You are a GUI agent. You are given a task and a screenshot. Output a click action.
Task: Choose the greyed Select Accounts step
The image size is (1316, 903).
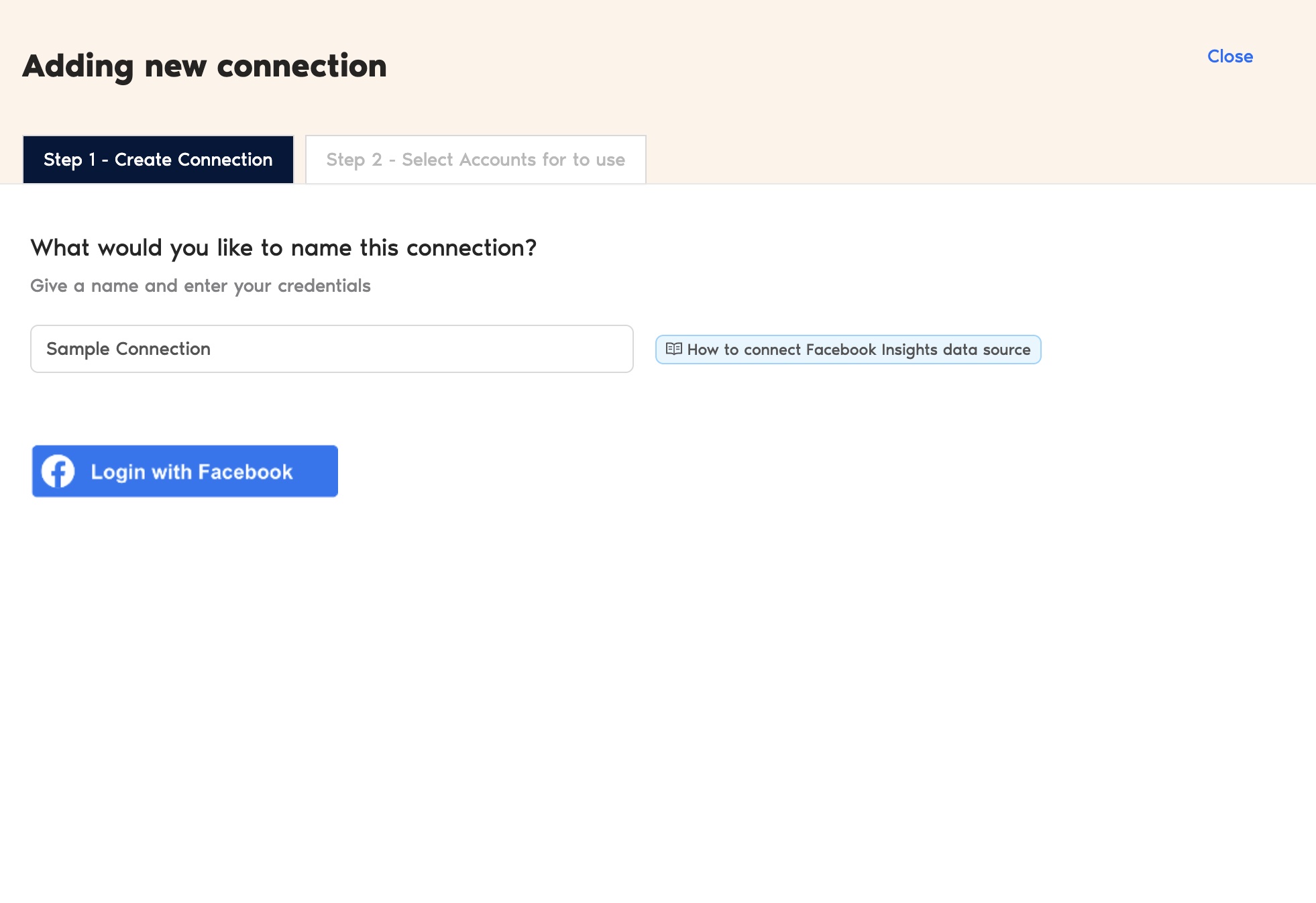[476, 160]
